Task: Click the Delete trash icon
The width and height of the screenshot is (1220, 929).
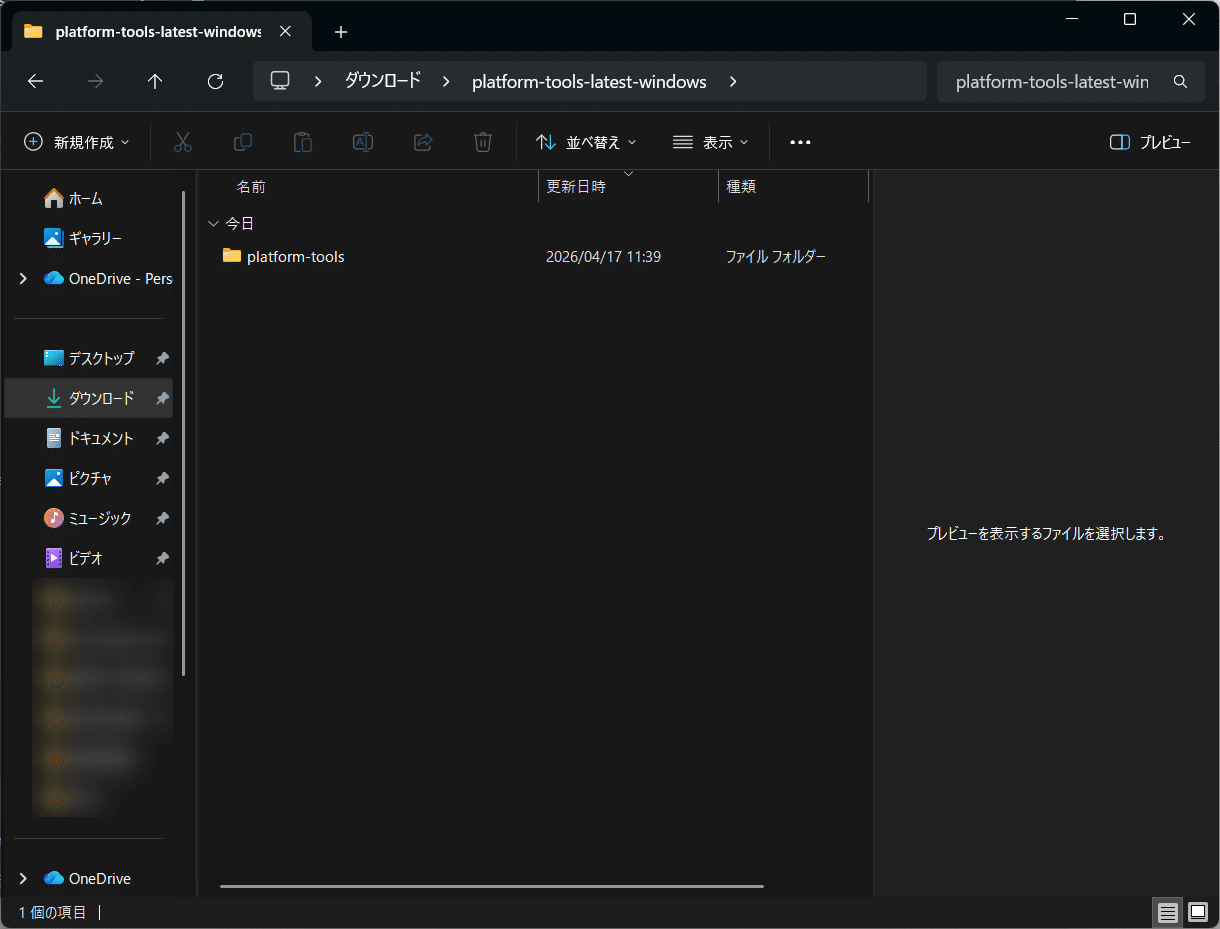Action: click(x=483, y=142)
